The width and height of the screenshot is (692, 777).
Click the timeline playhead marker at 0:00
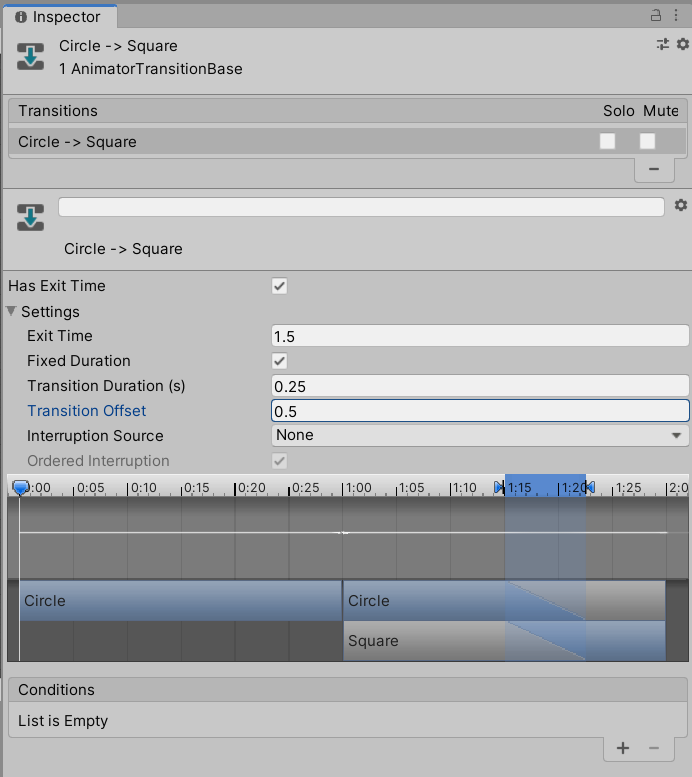pos(20,487)
